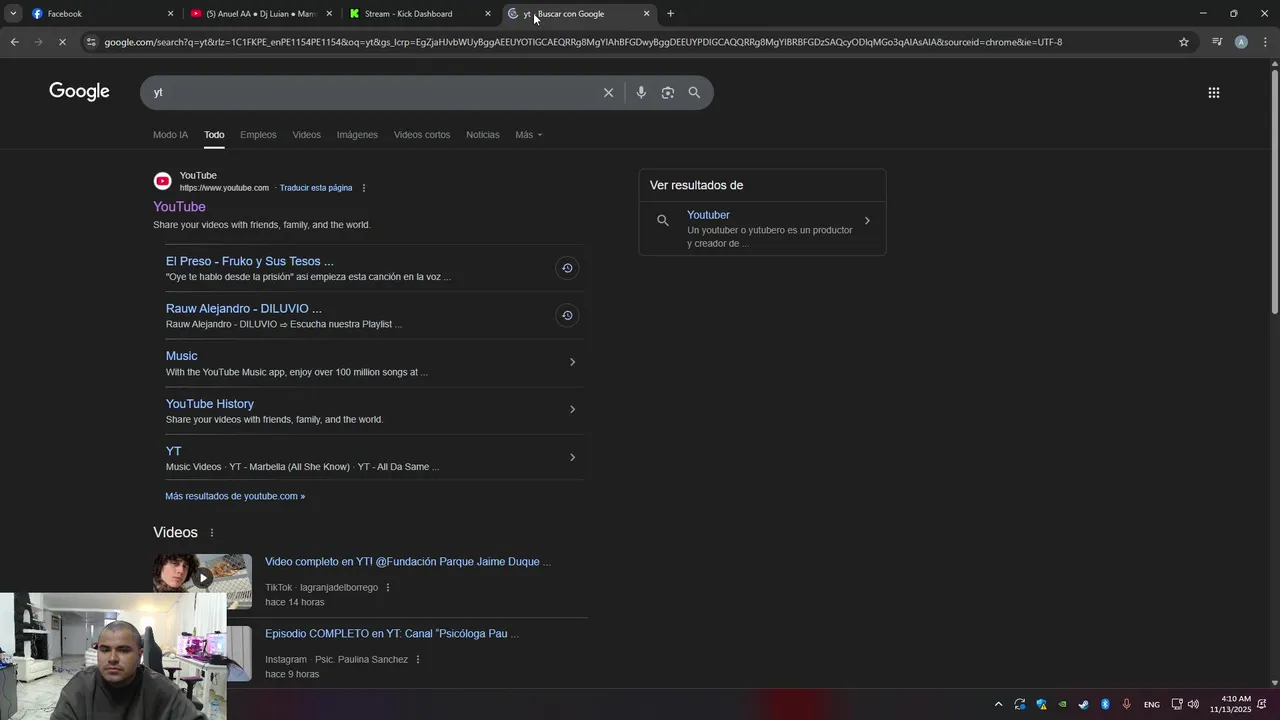Switch to Videos search tab
The image size is (1280, 720).
coord(306,135)
